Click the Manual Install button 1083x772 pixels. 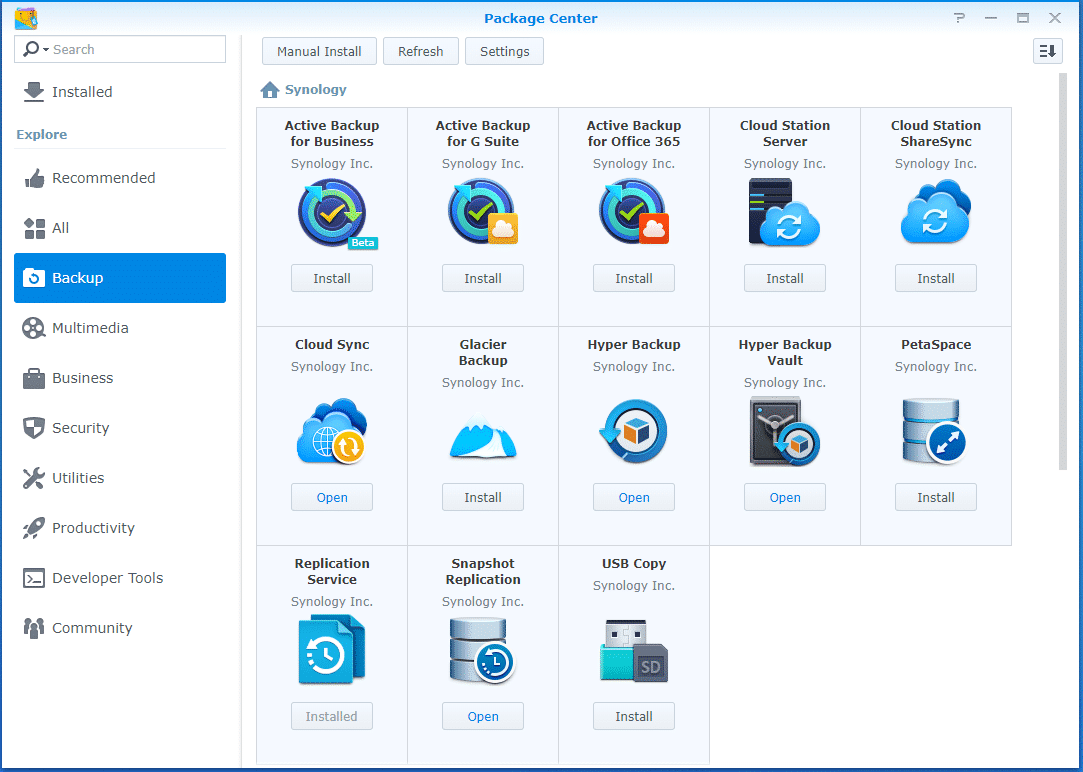pos(319,51)
